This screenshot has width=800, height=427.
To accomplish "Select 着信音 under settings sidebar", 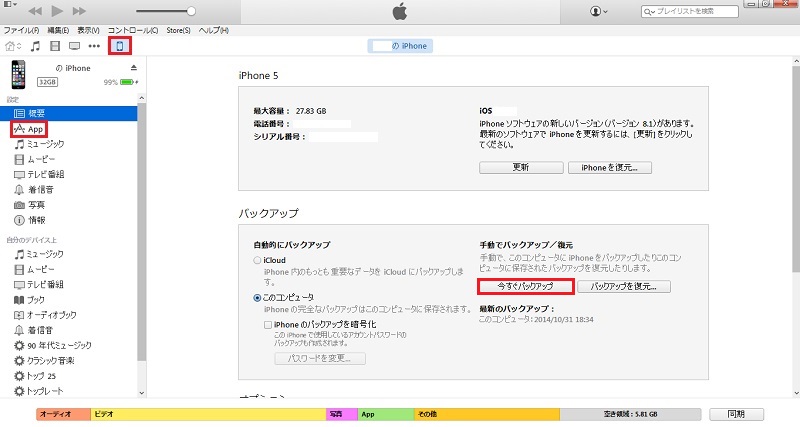I will (34, 190).
